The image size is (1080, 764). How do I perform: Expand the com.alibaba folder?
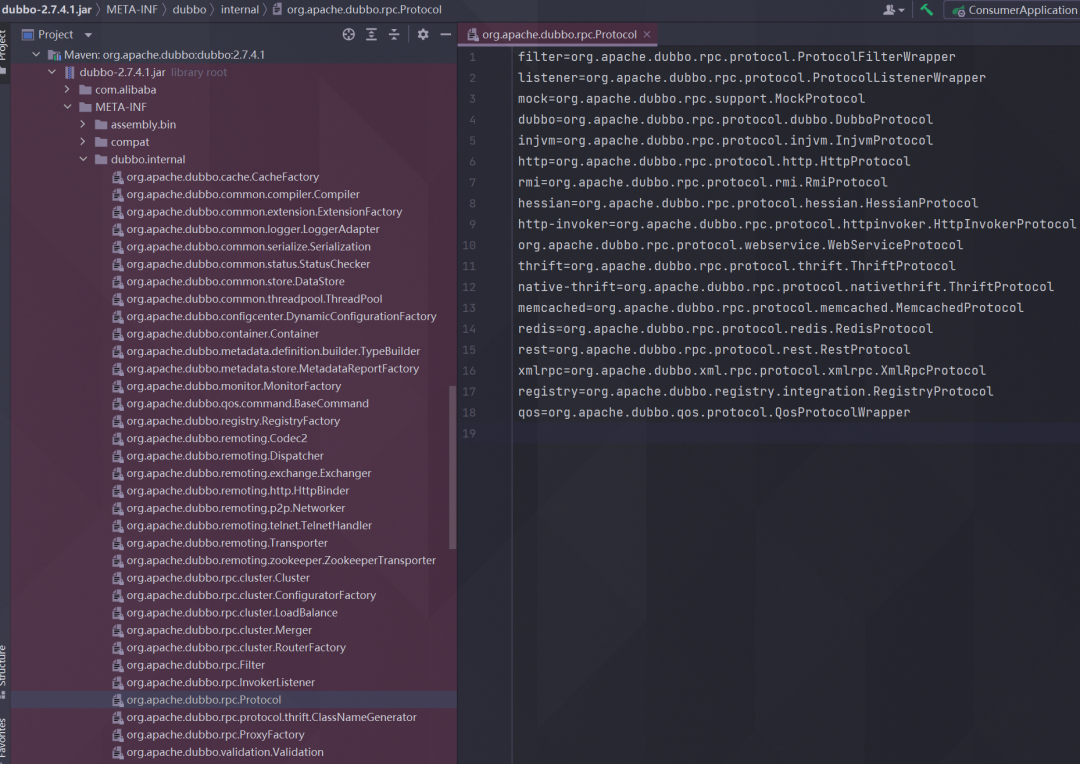coord(67,90)
